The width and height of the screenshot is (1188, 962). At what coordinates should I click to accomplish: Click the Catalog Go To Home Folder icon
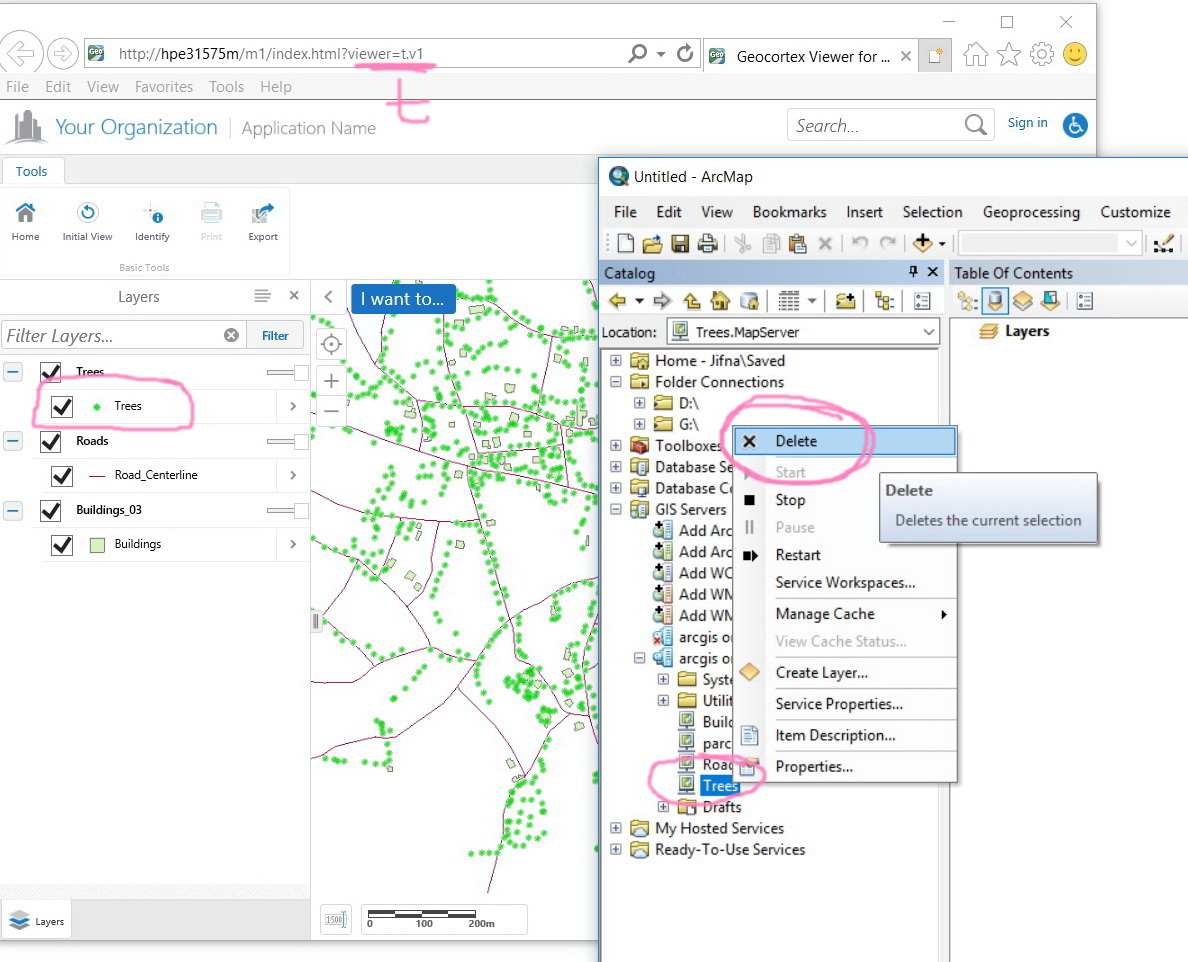(x=720, y=301)
